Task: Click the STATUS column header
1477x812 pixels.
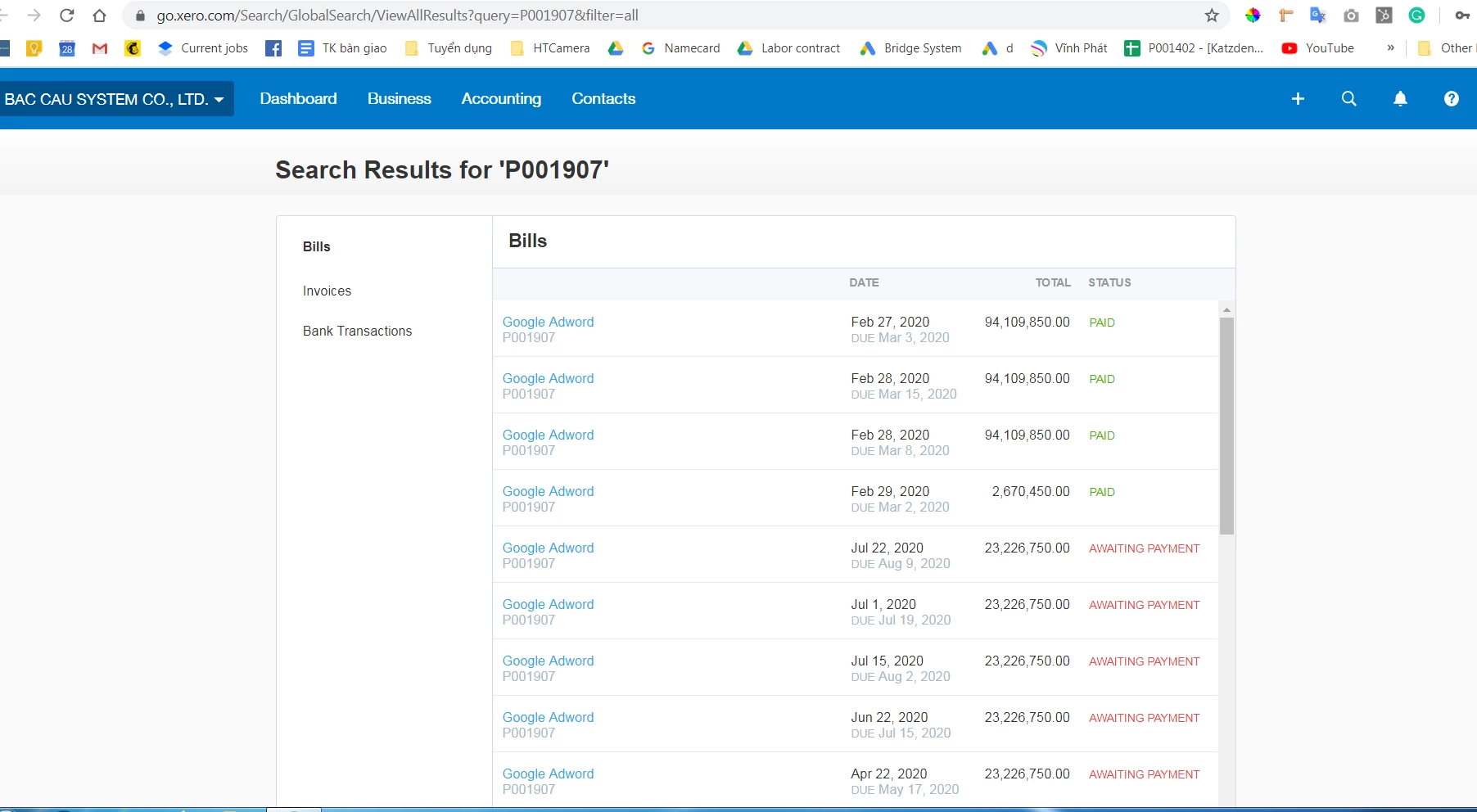Action: tap(1109, 283)
